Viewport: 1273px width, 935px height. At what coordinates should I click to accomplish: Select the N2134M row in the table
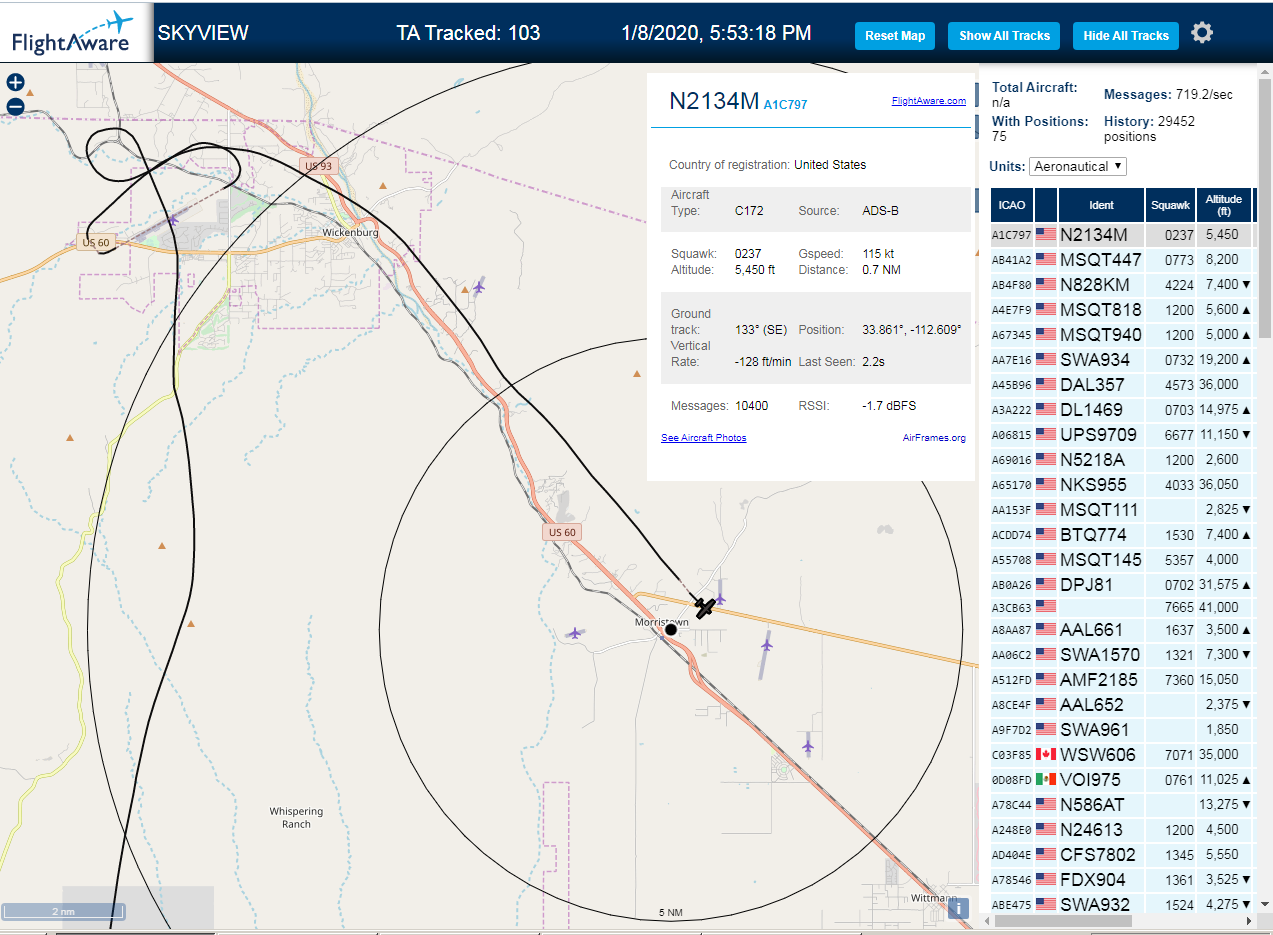1123,235
